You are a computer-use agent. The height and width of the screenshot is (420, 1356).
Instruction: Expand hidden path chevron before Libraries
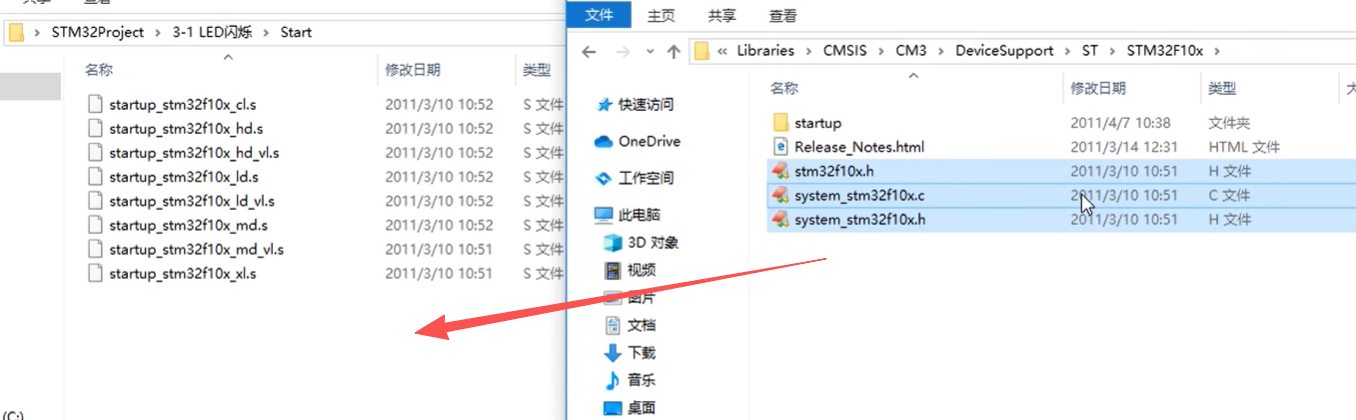click(x=723, y=50)
